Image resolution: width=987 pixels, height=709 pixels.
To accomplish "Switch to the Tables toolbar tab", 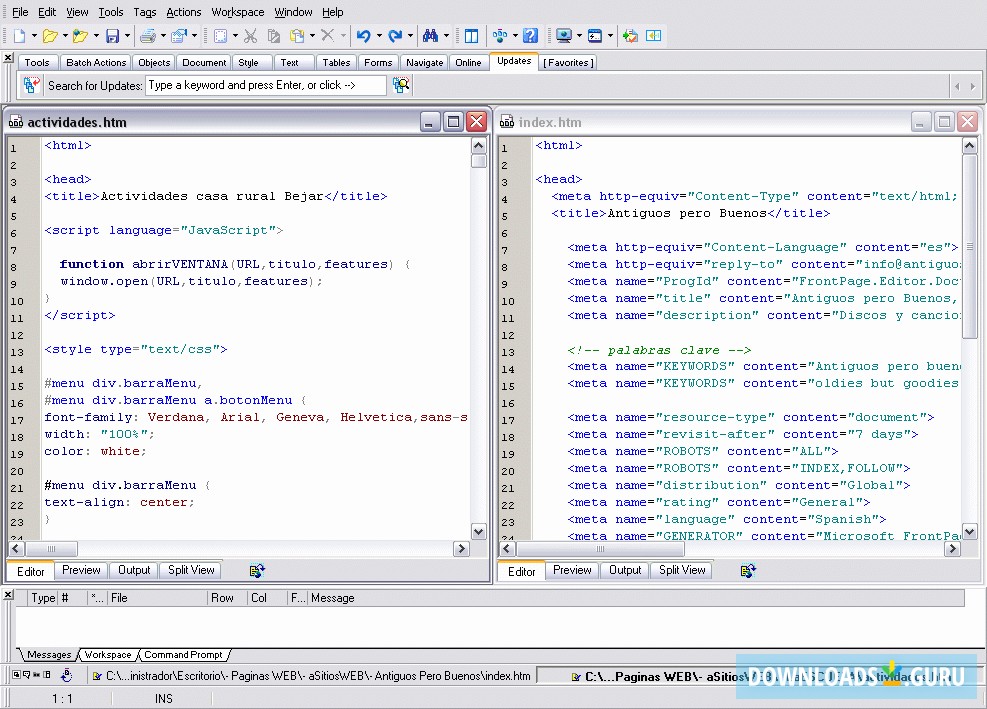I will 336,62.
